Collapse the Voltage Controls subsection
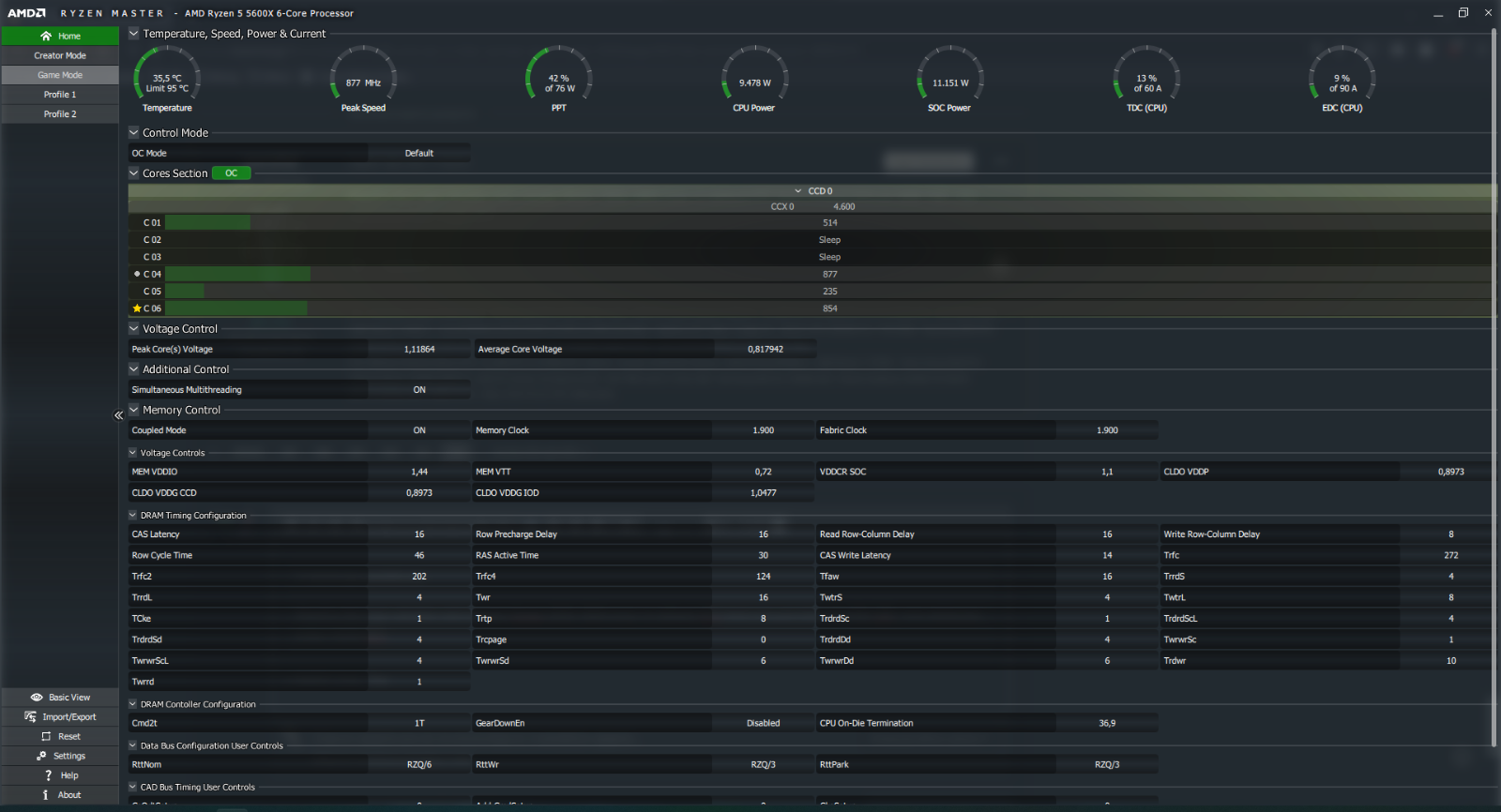1501x812 pixels. 132,453
